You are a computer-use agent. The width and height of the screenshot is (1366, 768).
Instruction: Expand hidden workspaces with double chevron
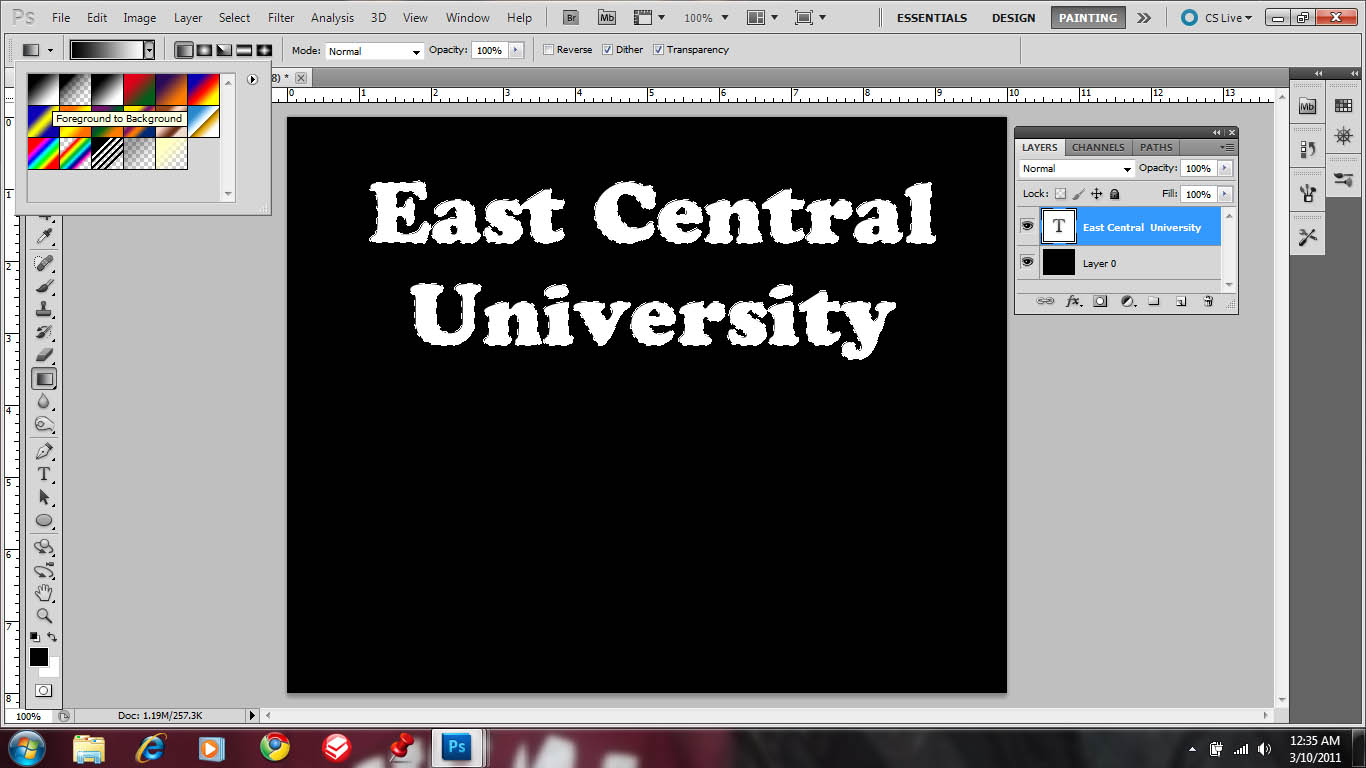[x=1144, y=18]
